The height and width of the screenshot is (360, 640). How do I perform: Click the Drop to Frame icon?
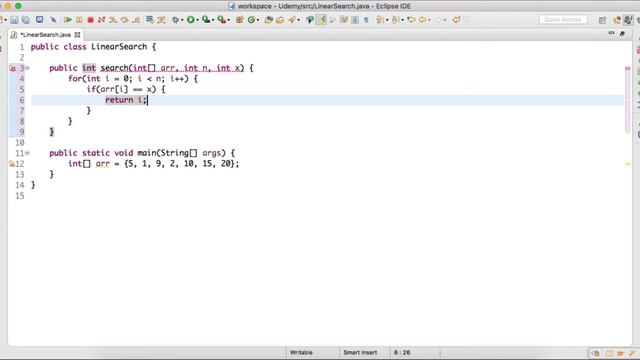[x=150, y=20]
